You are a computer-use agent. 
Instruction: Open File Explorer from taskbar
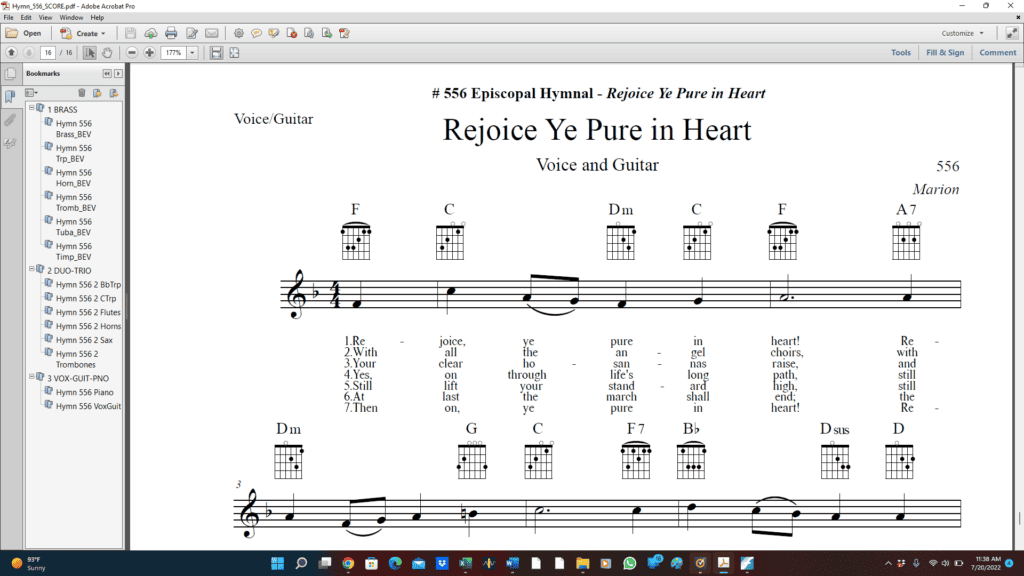point(583,563)
